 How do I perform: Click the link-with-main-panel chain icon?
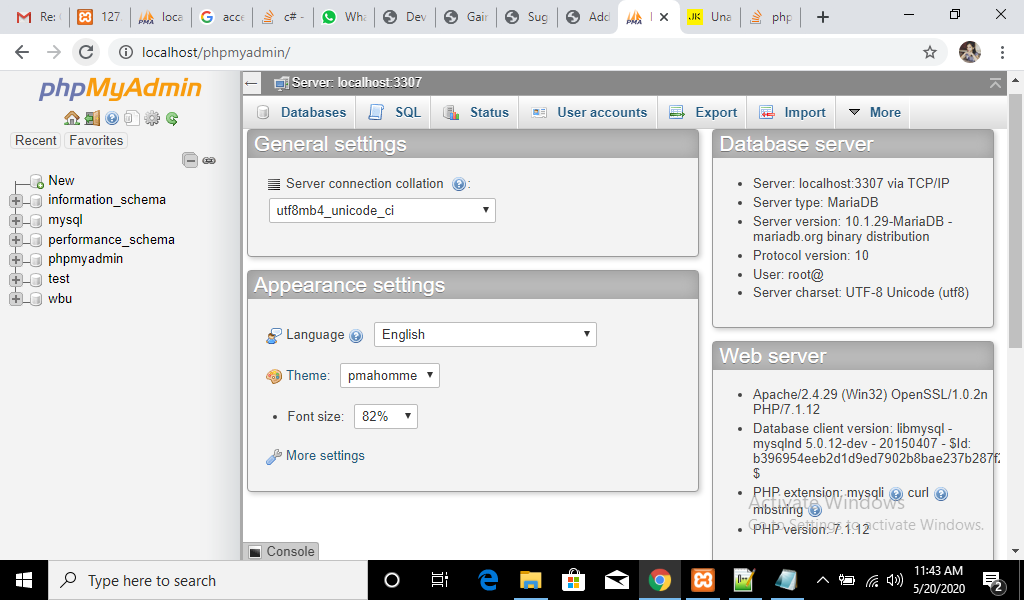pos(209,160)
